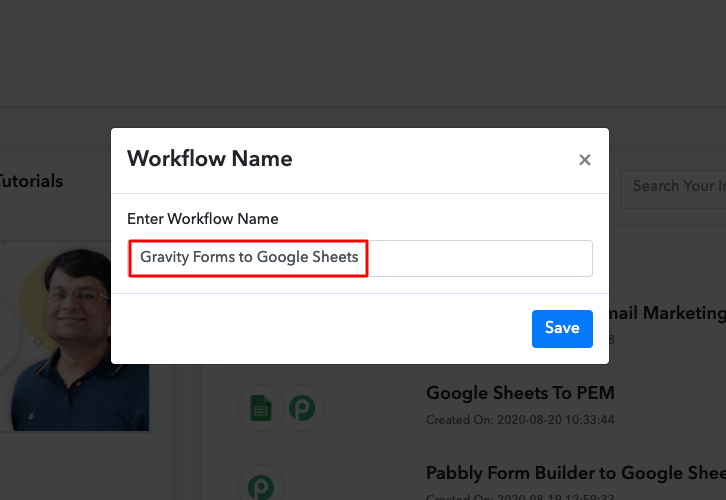726x500 pixels.
Task: Click the Pabbly Form Builder workflow's green icon
Action: [260, 487]
